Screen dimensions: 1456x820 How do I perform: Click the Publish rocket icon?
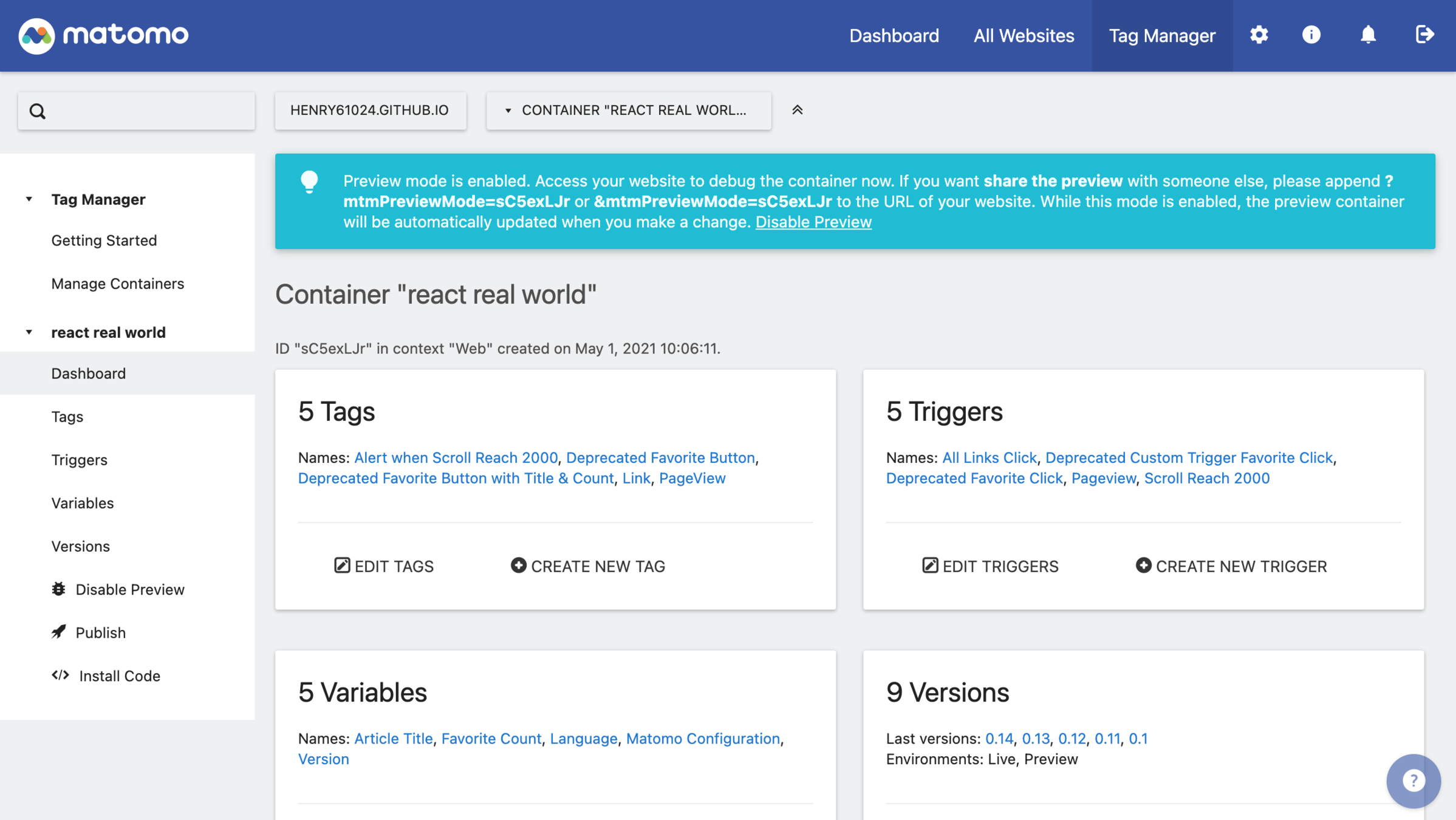[x=59, y=632]
